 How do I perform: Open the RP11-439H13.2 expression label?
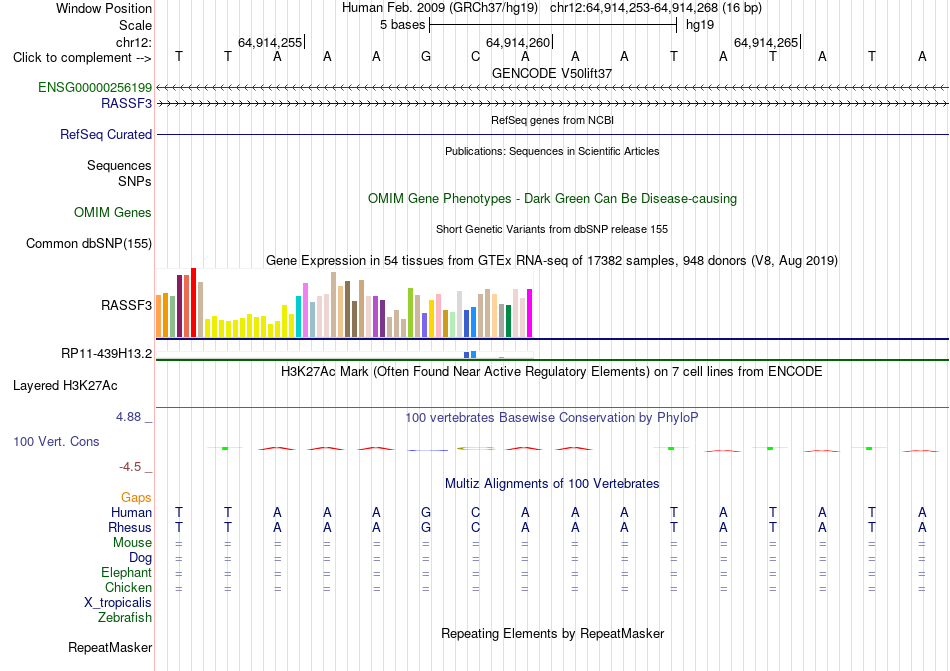click(106, 354)
